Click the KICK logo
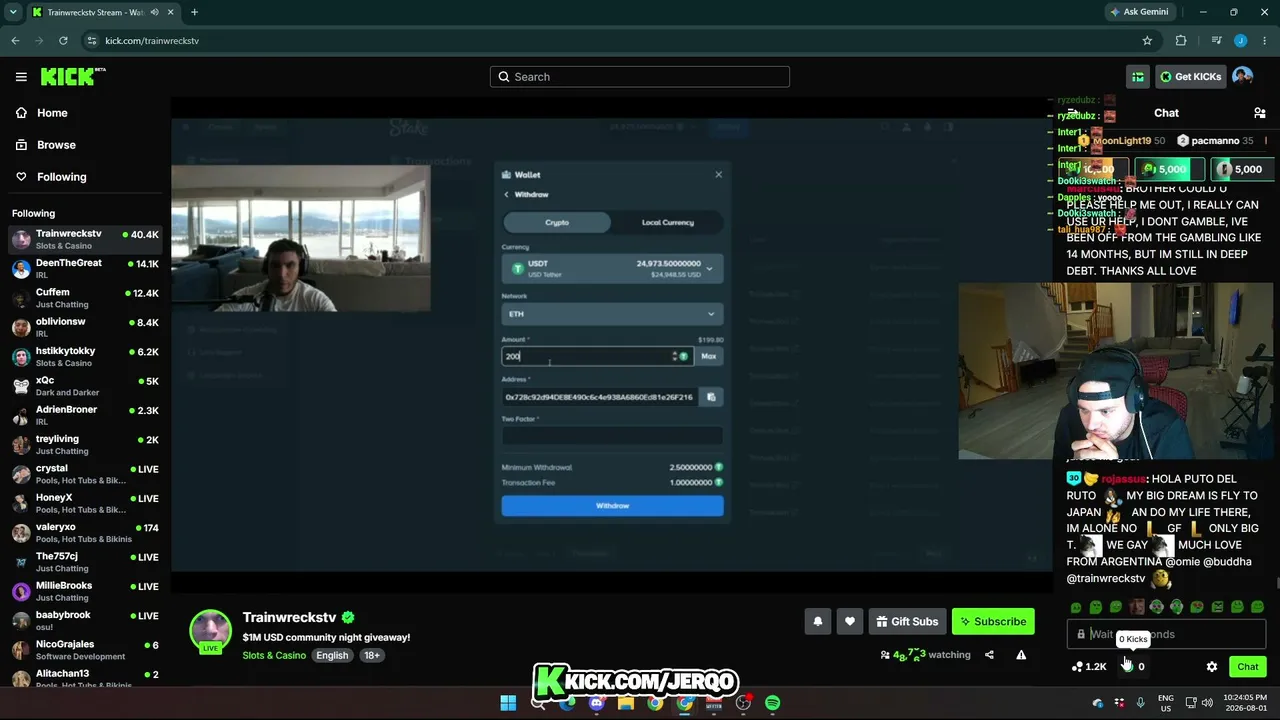Screen dimensions: 1280x720 point(72,77)
